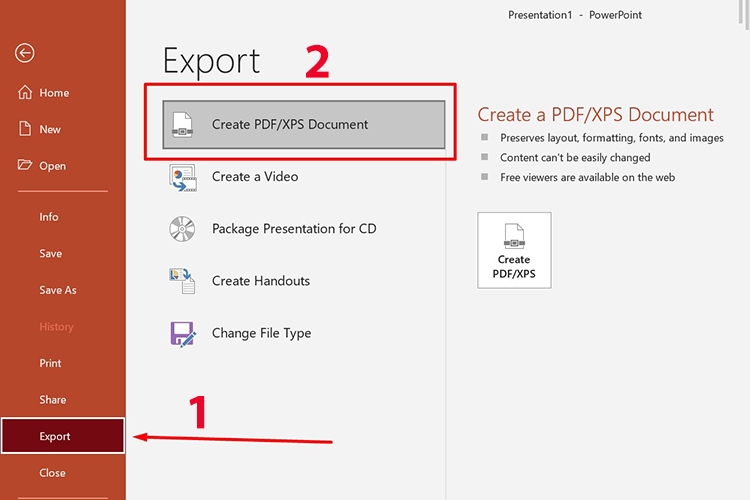Click 'Free viewers are available on the web'
Viewport: 750px width, 500px height.
point(587,178)
